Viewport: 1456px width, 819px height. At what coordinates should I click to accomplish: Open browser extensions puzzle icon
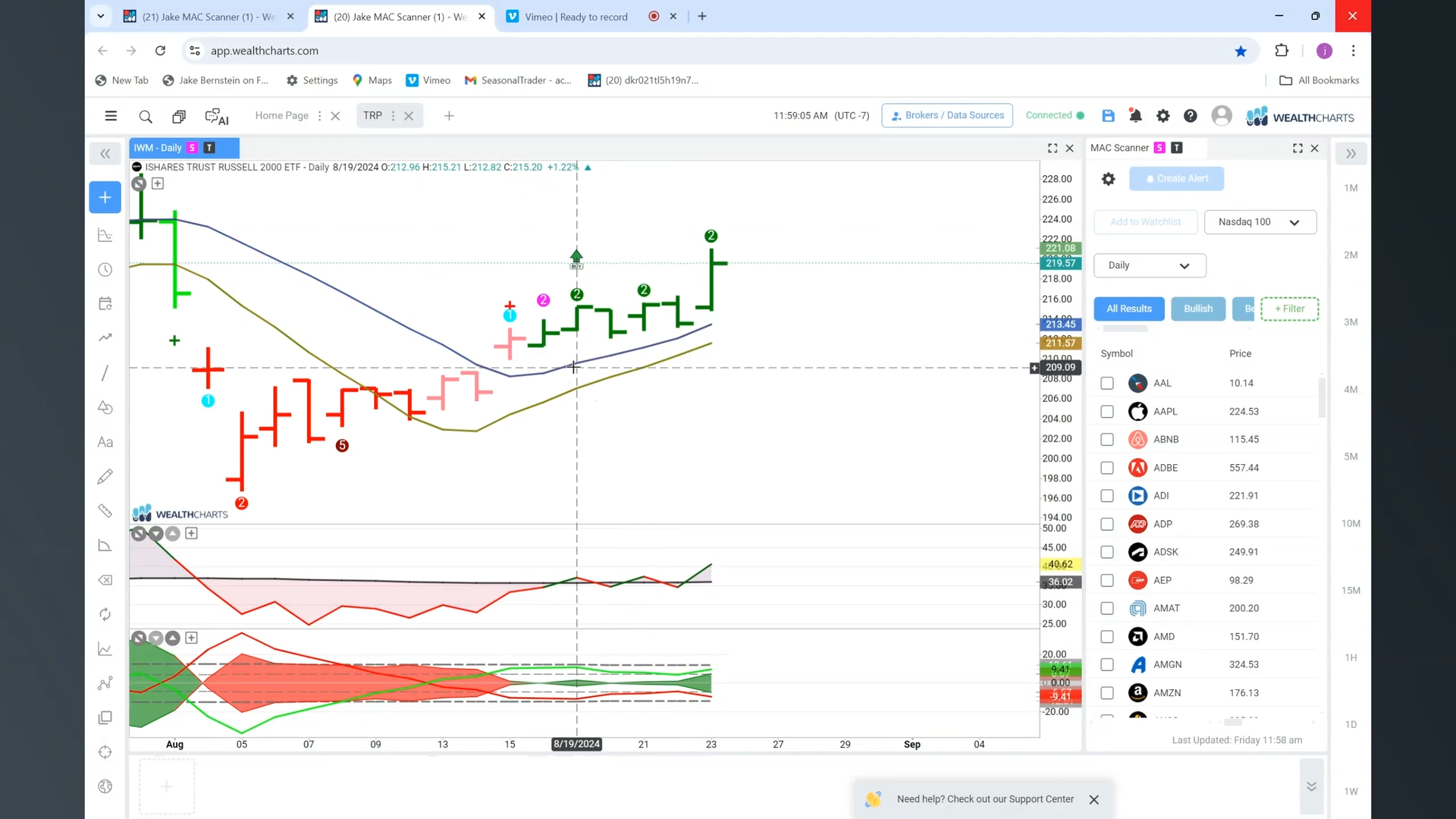(1282, 51)
